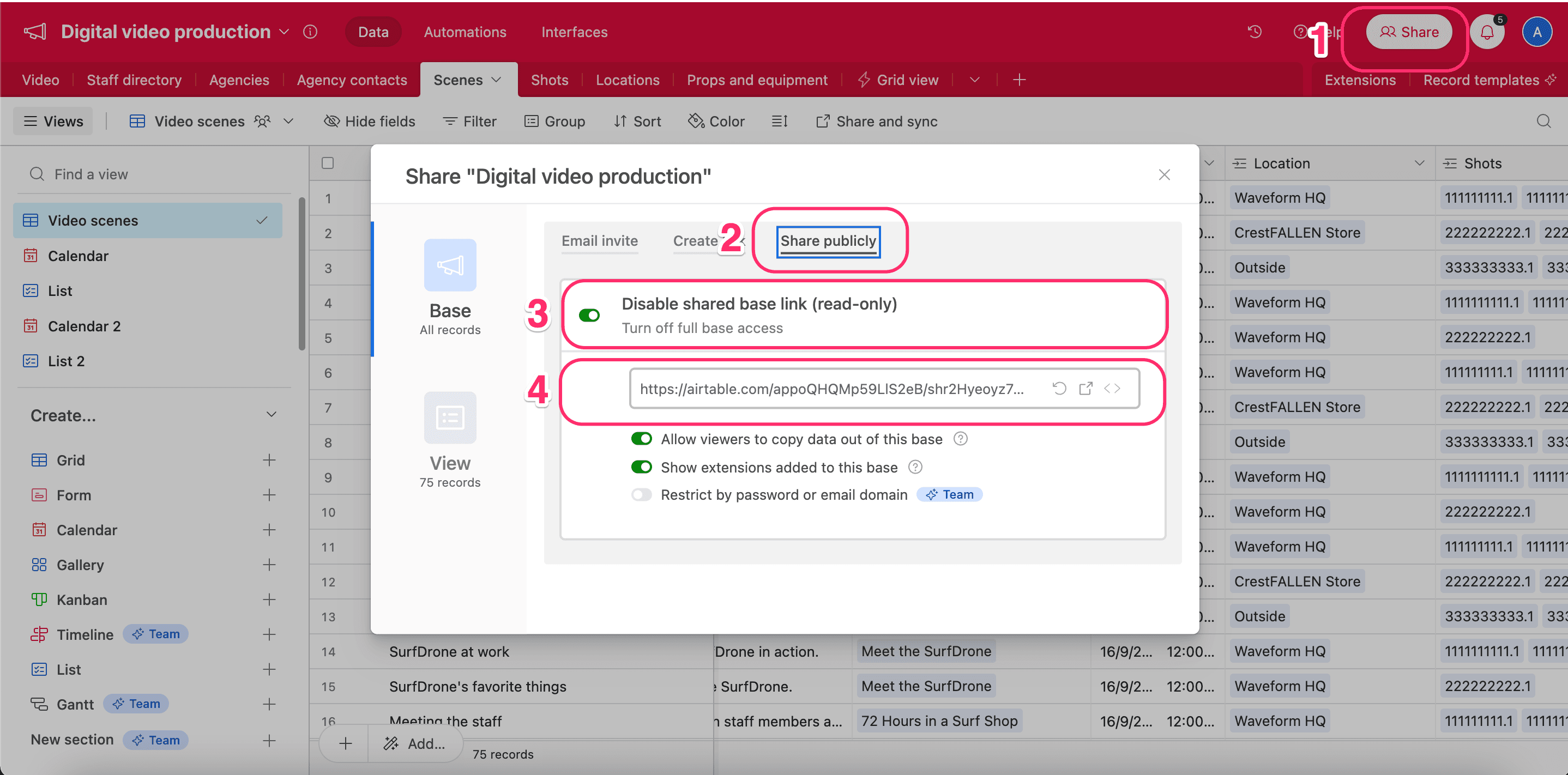This screenshot has width=1568, height=775.
Task: Toggle Allow viewers to copy data
Action: tap(641, 439)
